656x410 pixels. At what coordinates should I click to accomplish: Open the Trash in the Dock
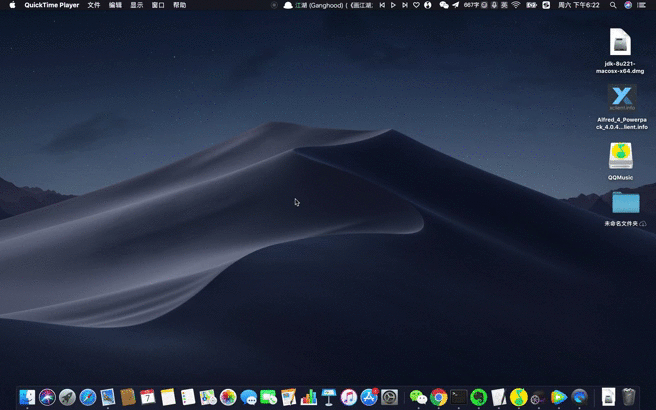click(628, 397)
